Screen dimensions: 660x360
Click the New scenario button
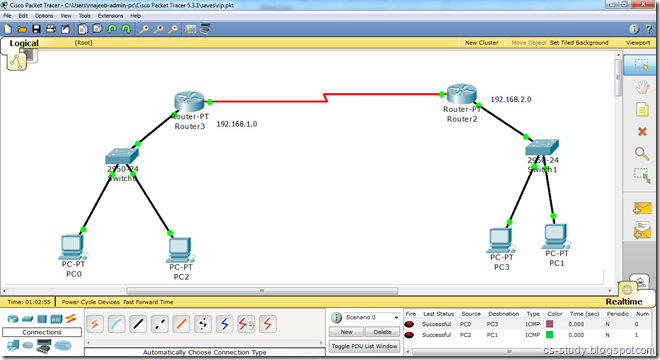346,332
